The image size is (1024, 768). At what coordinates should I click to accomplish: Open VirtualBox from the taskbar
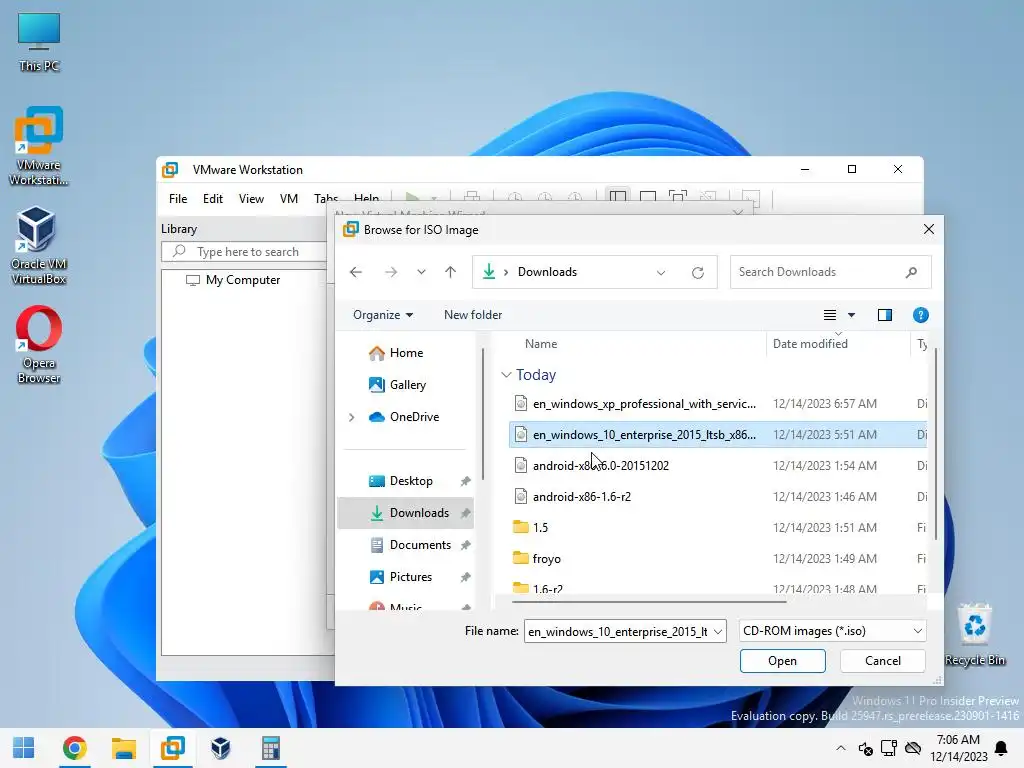click(x=221, y=748)
